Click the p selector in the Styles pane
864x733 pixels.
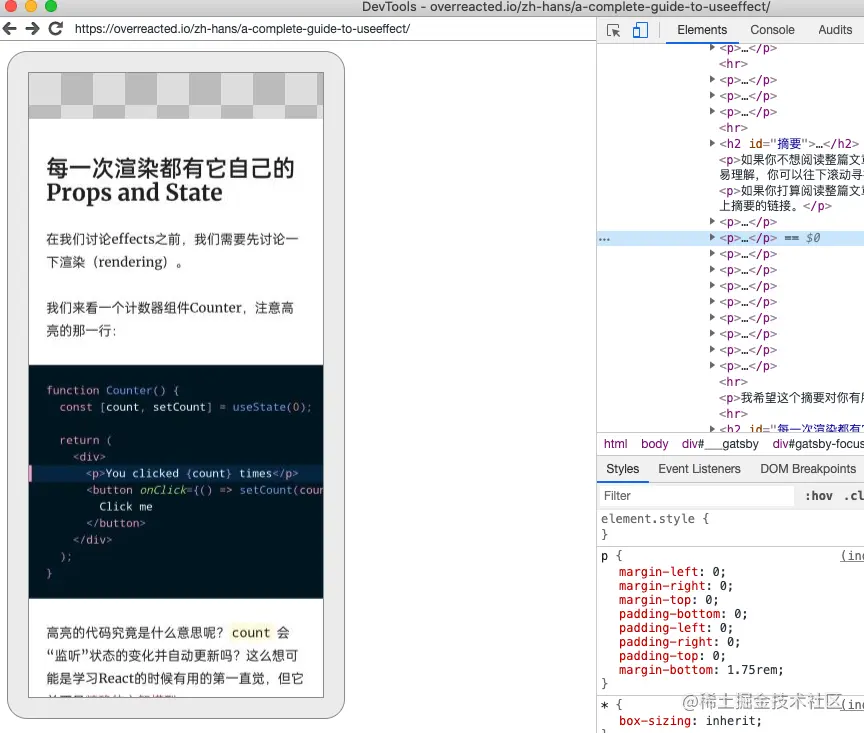click(x=604, y=556)
